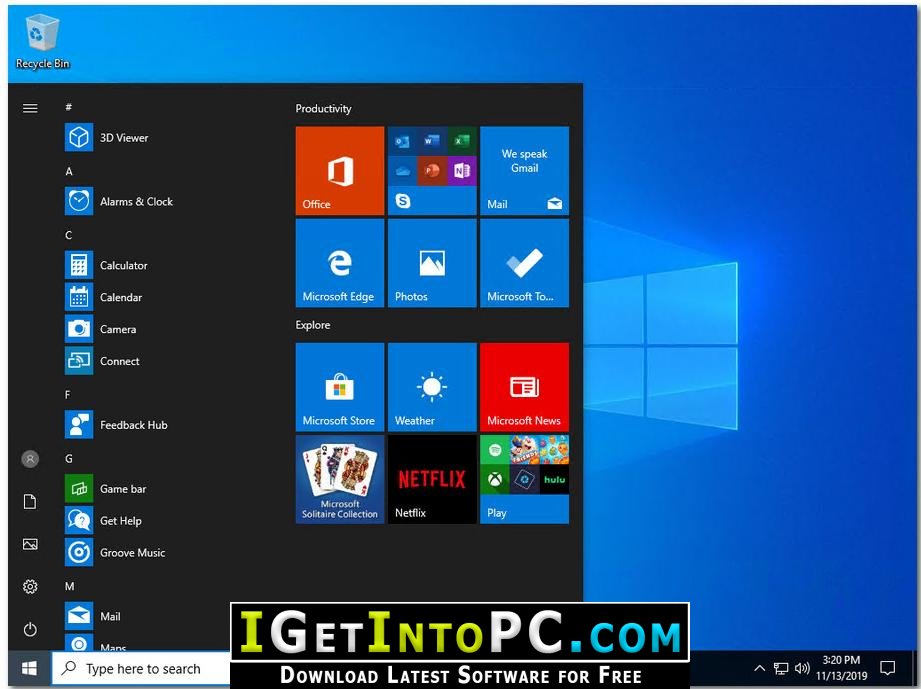Click the Productivity group title
Viewport: 921px width, 689px height.
(x=324, y=109)
